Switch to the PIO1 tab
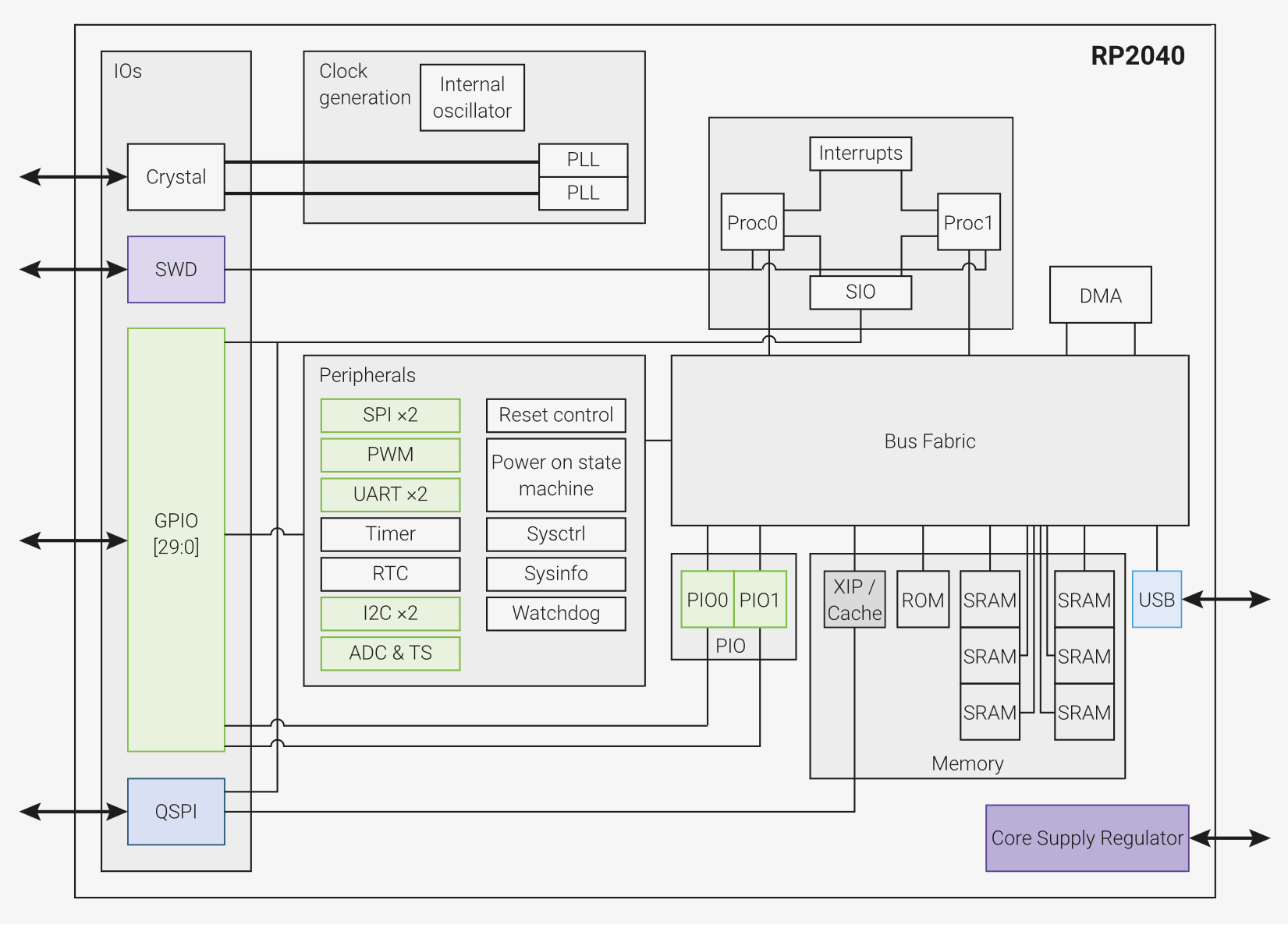Screen dimensions: 1288x928 pos(759,599)
